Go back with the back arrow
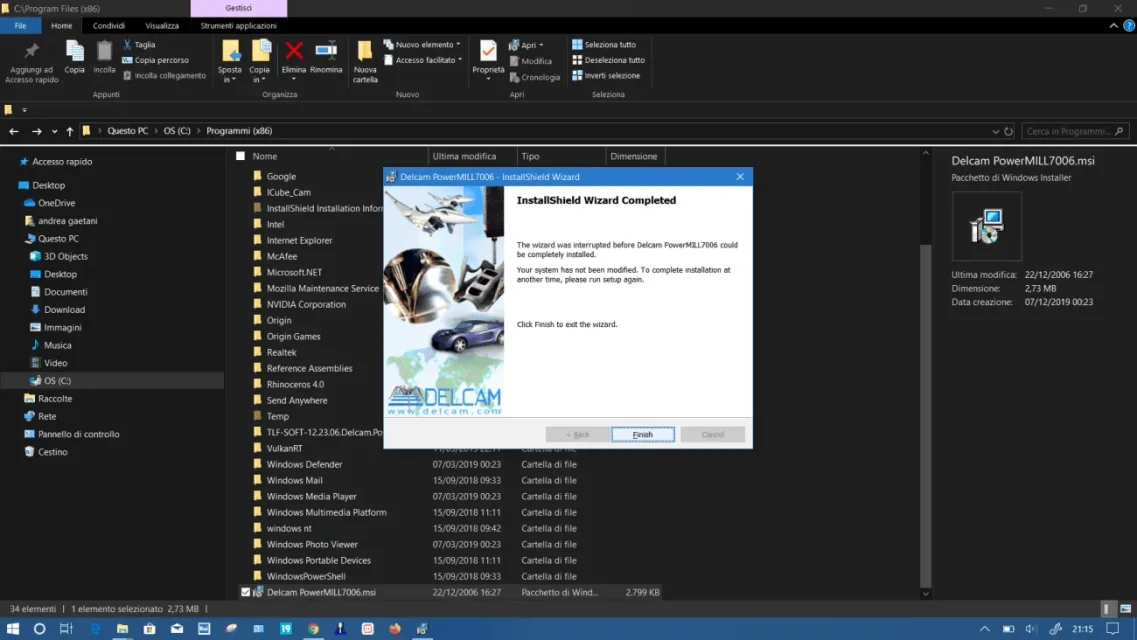Image resolution: width=1137 pixels, height=640 pixels. [14, 131]
